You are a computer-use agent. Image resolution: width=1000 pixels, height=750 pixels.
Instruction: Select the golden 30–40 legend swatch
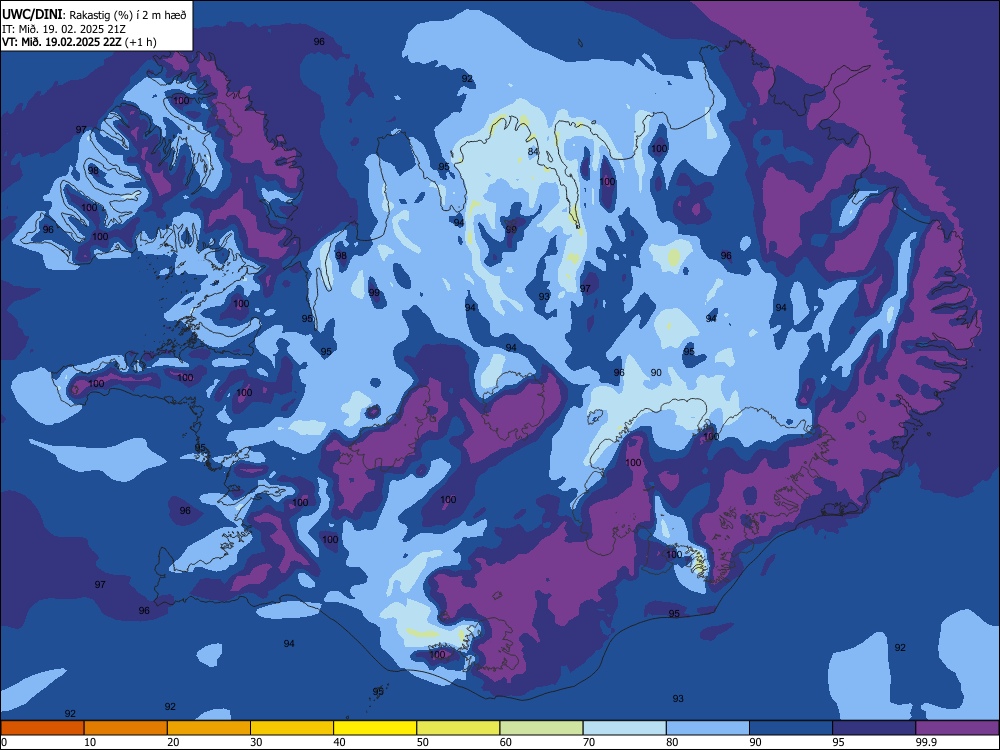[x=292, y=728]
